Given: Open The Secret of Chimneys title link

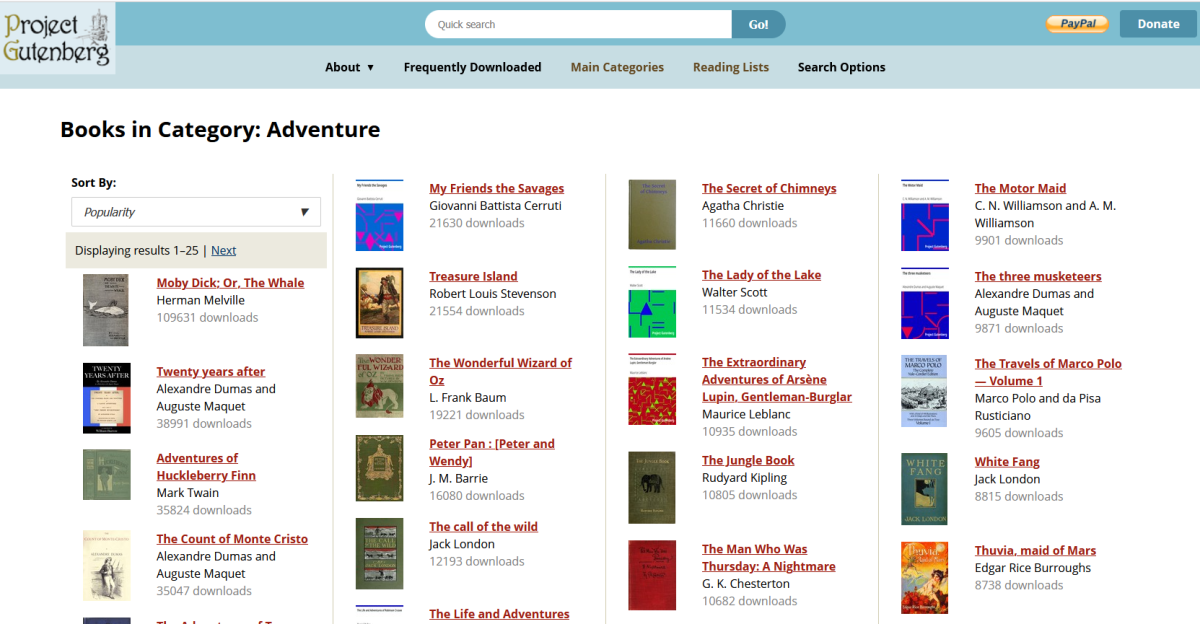Looking at the screenshot, I should tap(769, 188).
